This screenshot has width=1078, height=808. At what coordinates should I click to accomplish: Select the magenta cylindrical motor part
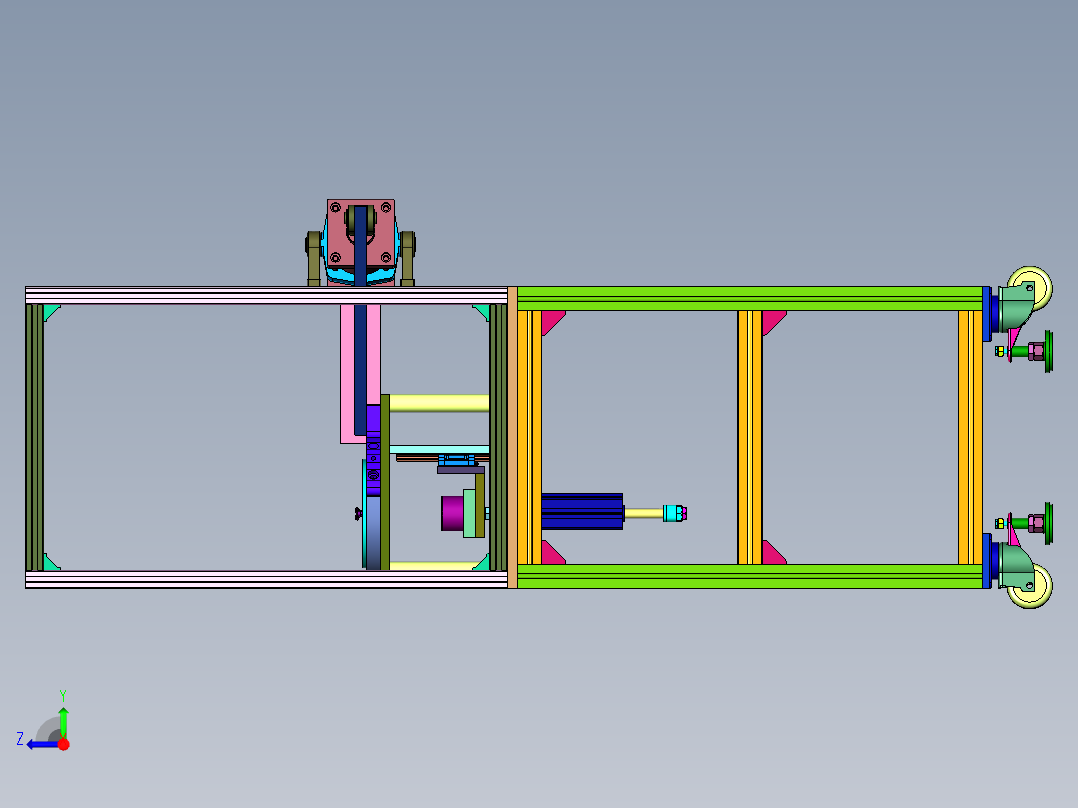[452, 514]
